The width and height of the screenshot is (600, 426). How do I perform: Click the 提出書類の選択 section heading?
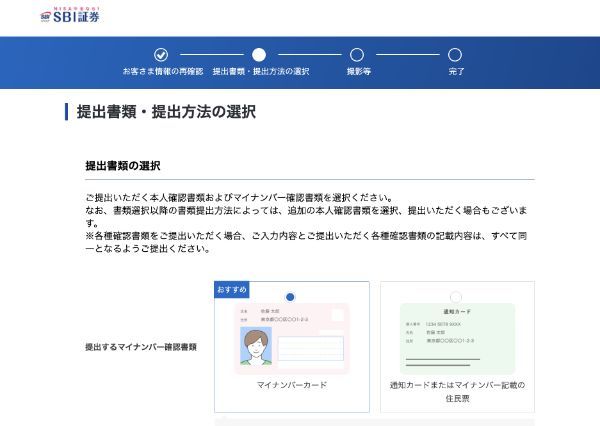click(x=123, y=165)
